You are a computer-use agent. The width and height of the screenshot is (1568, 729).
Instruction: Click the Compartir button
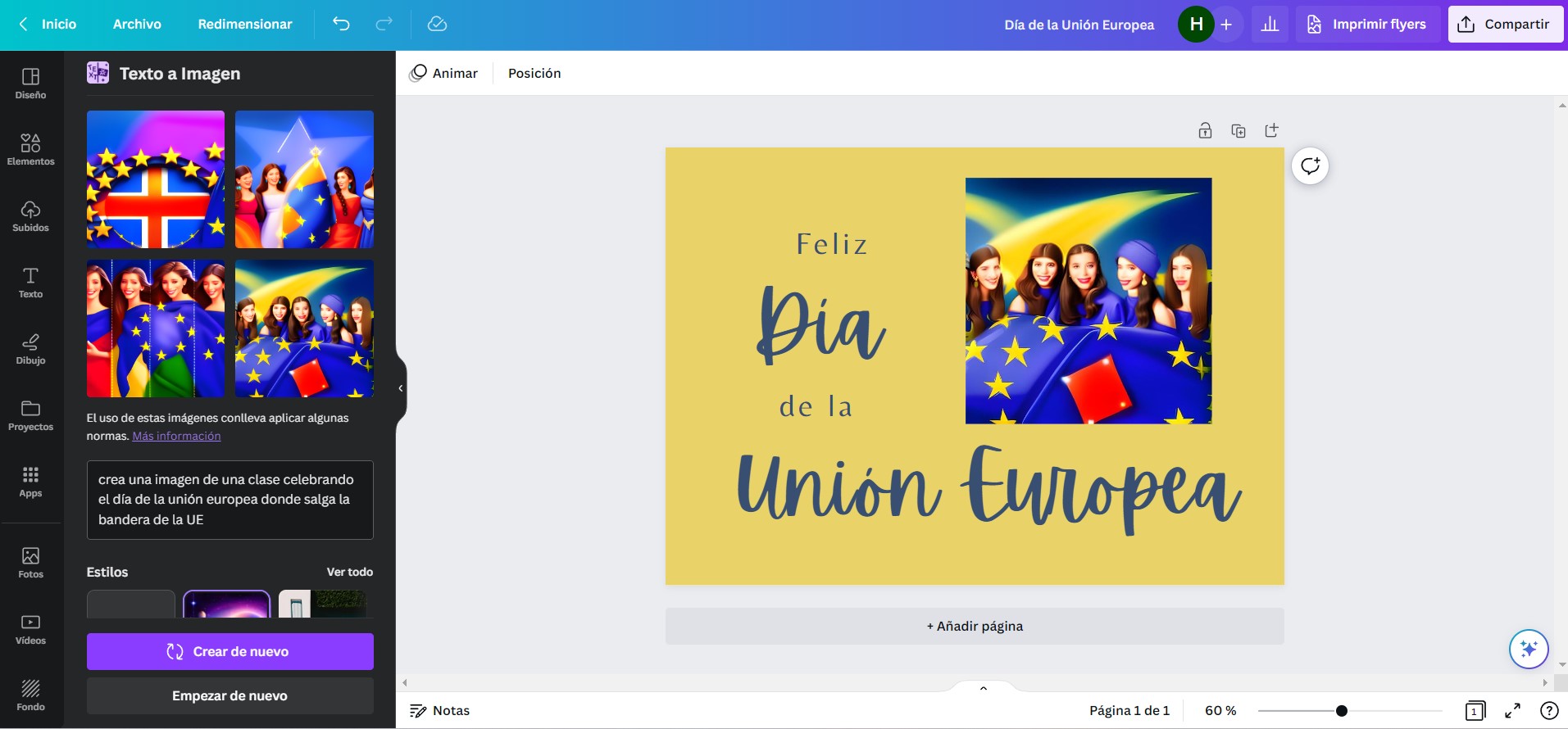pos(1506,25)
